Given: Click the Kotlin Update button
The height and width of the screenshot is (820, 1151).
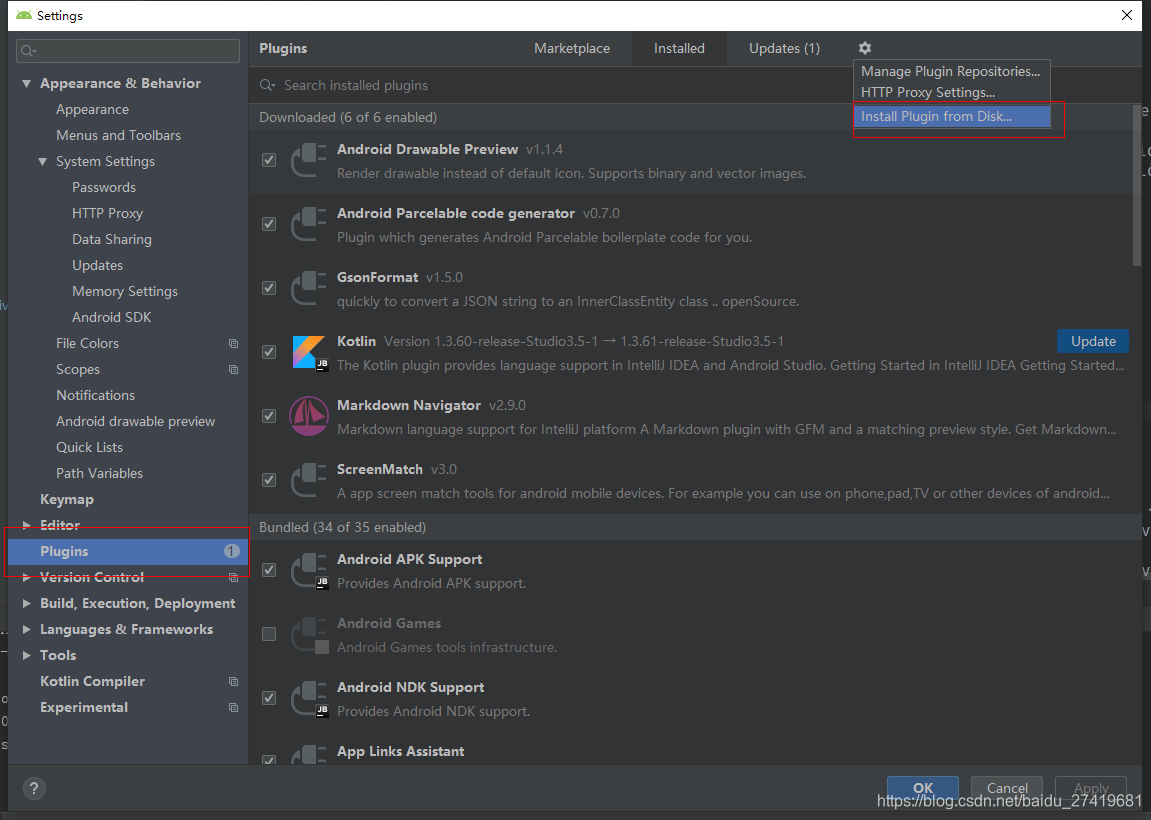Looking at the screenshot, I should point(1093,341).
